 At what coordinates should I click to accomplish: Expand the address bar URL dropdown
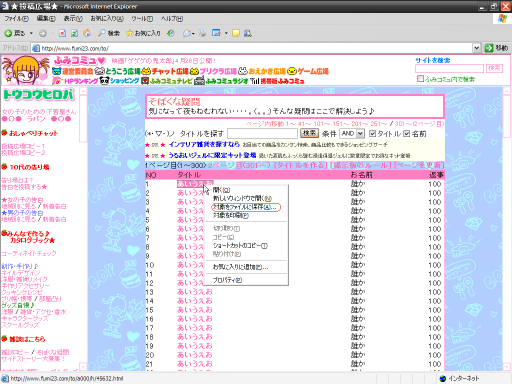click(477, 48)
